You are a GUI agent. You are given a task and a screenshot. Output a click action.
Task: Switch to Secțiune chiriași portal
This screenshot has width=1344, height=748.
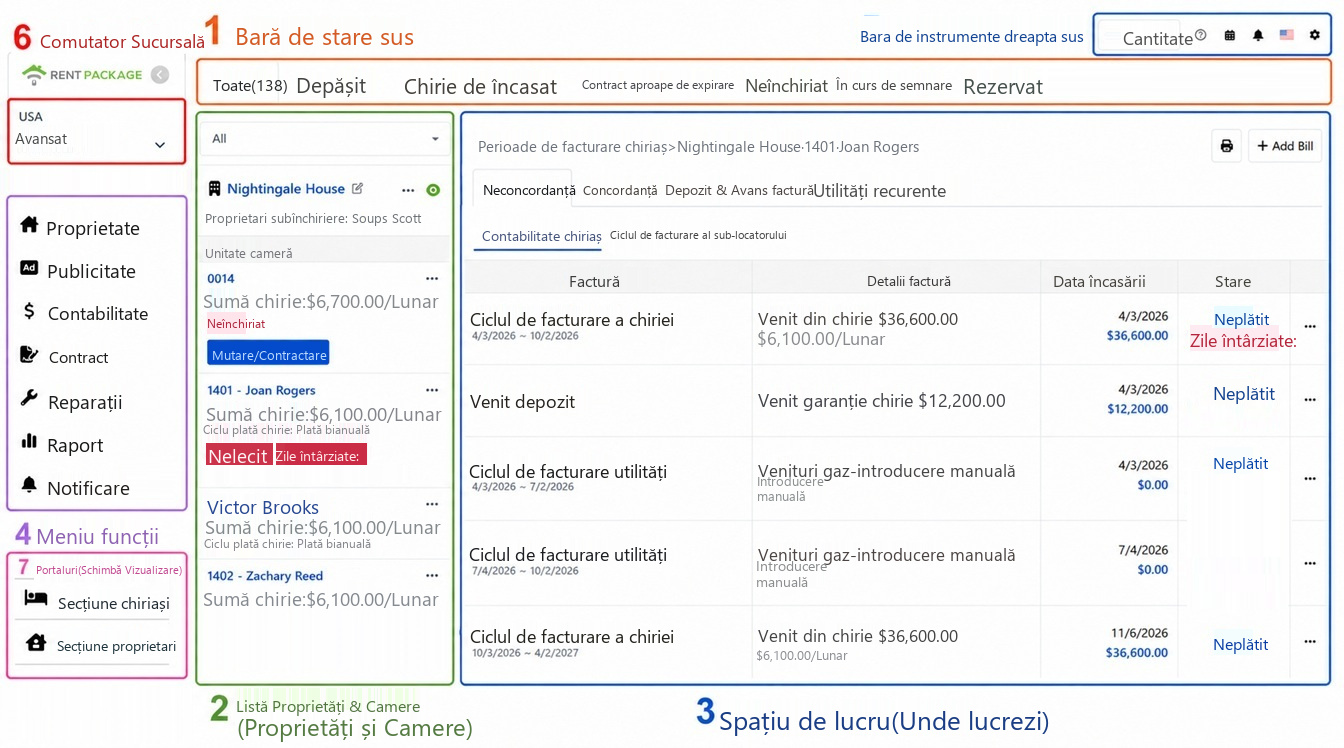(x=97, y=602)
